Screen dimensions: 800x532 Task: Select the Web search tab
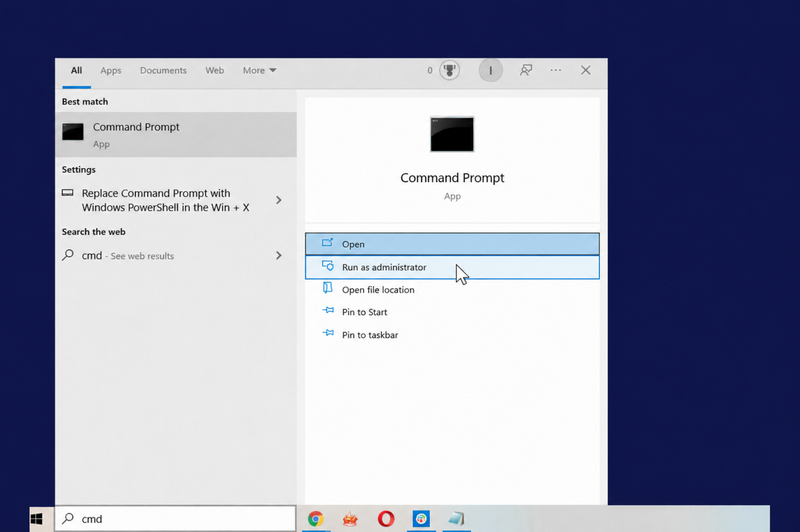215,70
